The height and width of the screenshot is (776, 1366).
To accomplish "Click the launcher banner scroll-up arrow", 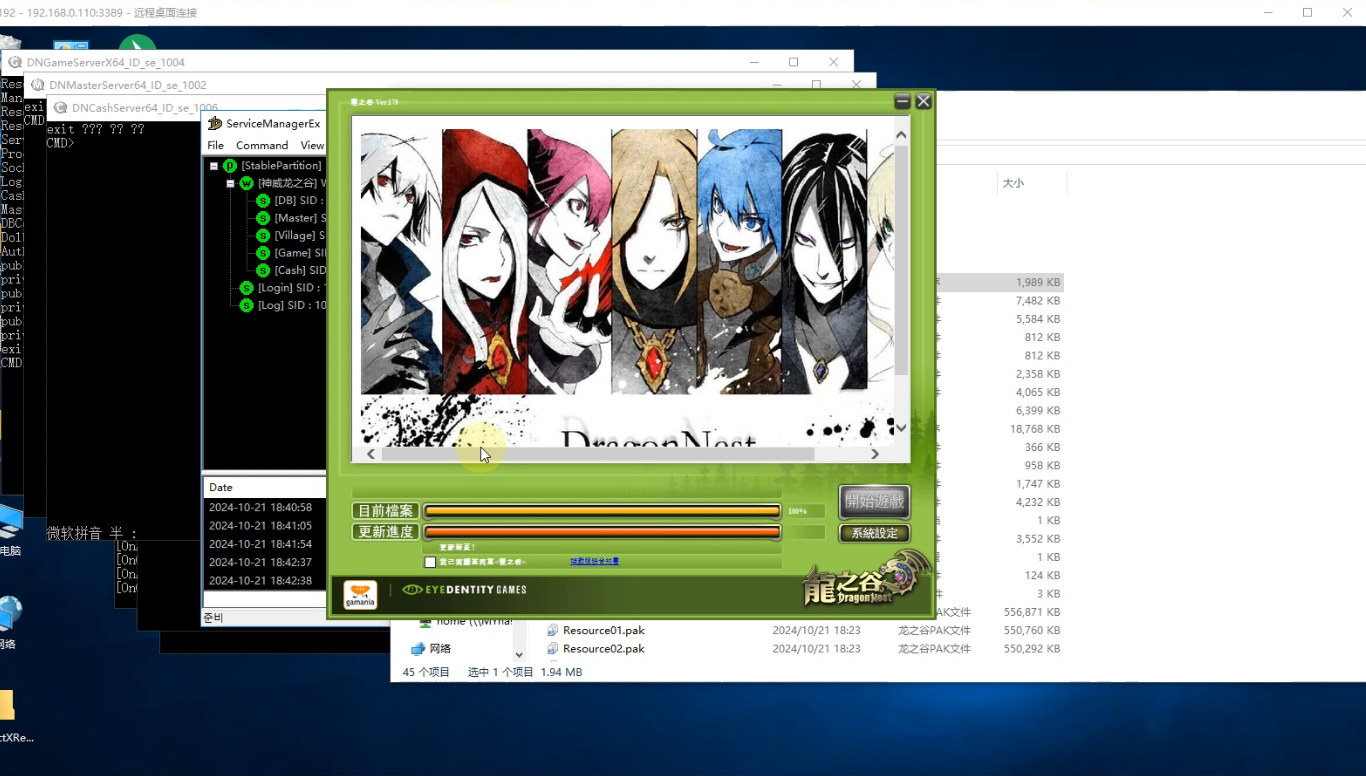I will pyautogui.click(x=901, y=134).
